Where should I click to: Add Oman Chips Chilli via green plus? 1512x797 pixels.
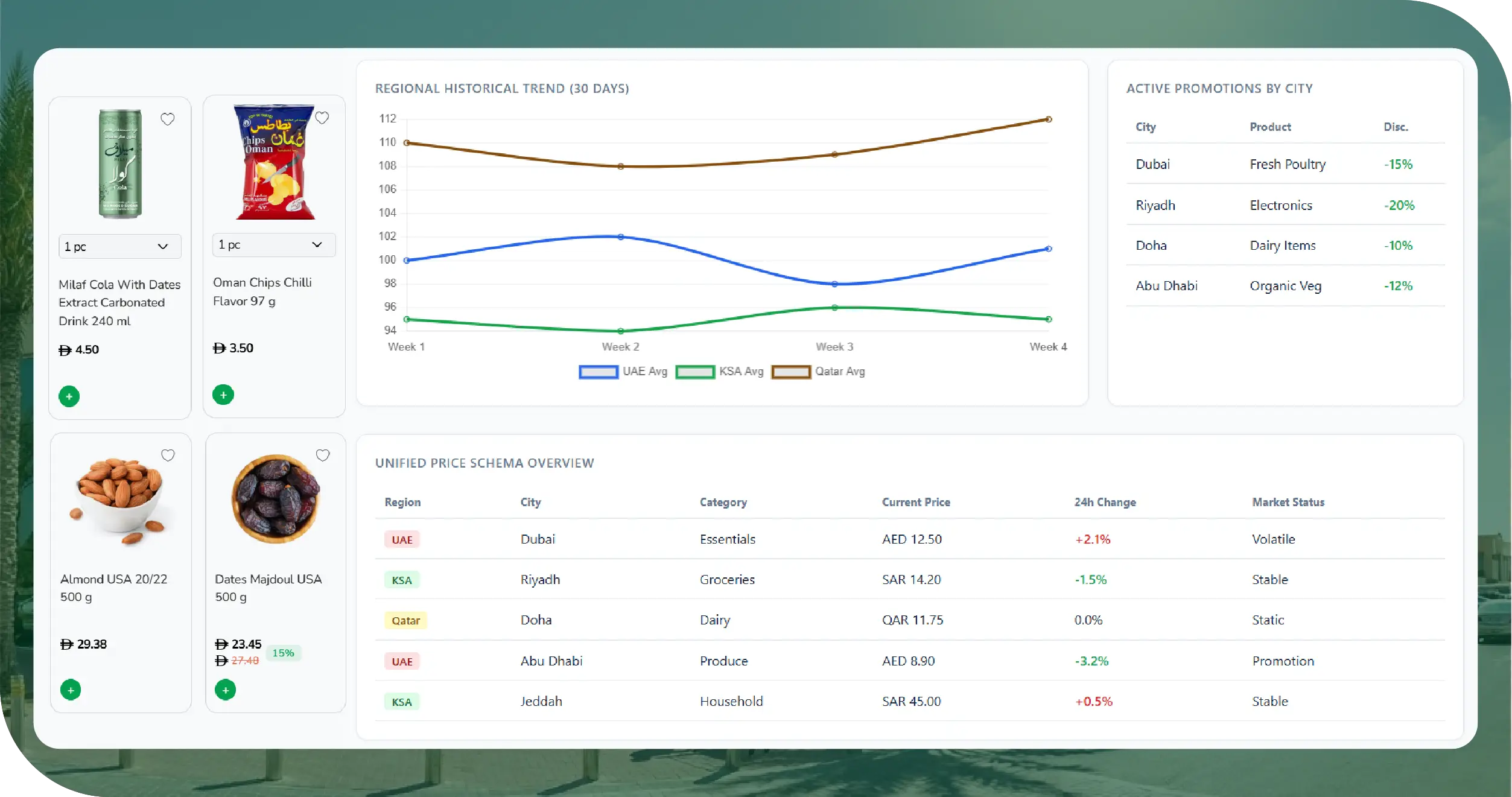point(223,395)
